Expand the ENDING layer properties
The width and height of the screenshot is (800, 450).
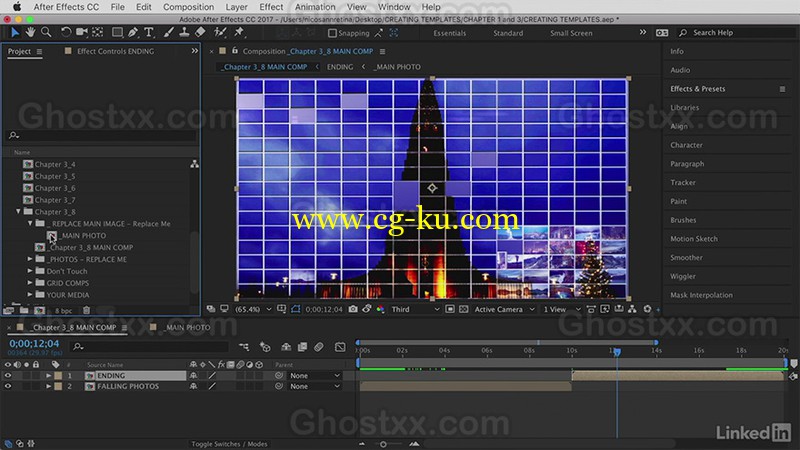[x=48, y=376]
